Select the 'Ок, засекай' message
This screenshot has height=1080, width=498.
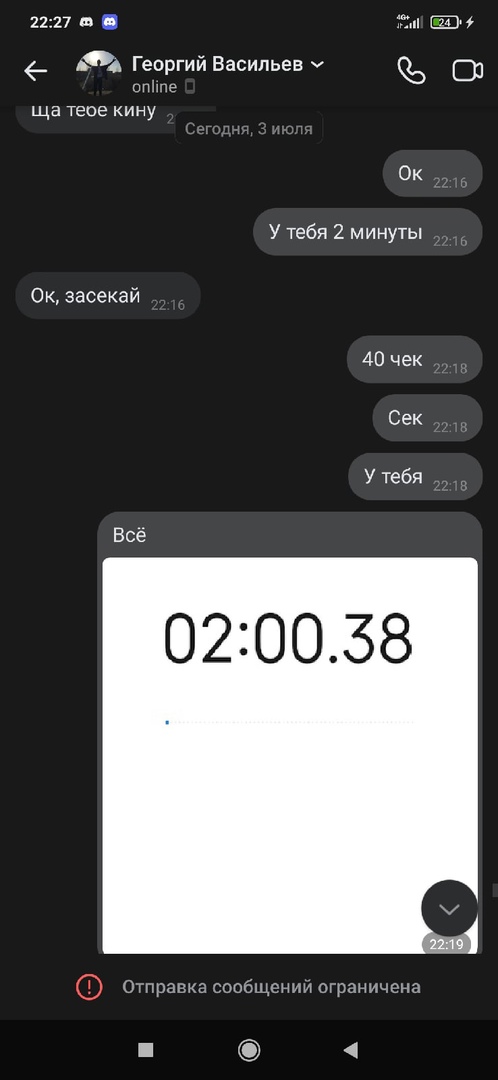click(108, 295)
